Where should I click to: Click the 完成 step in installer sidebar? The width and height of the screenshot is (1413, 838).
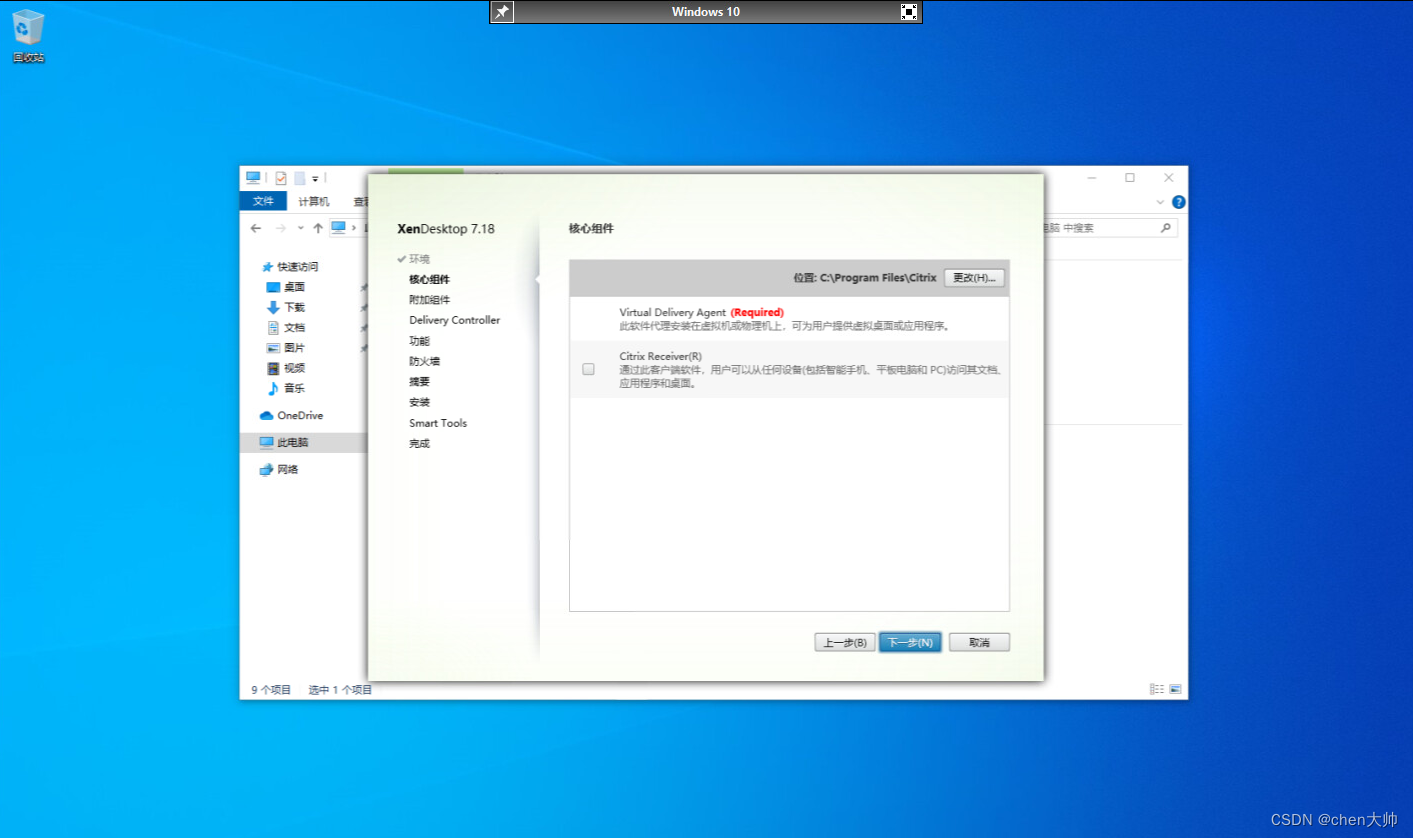(x=419, y=443)
